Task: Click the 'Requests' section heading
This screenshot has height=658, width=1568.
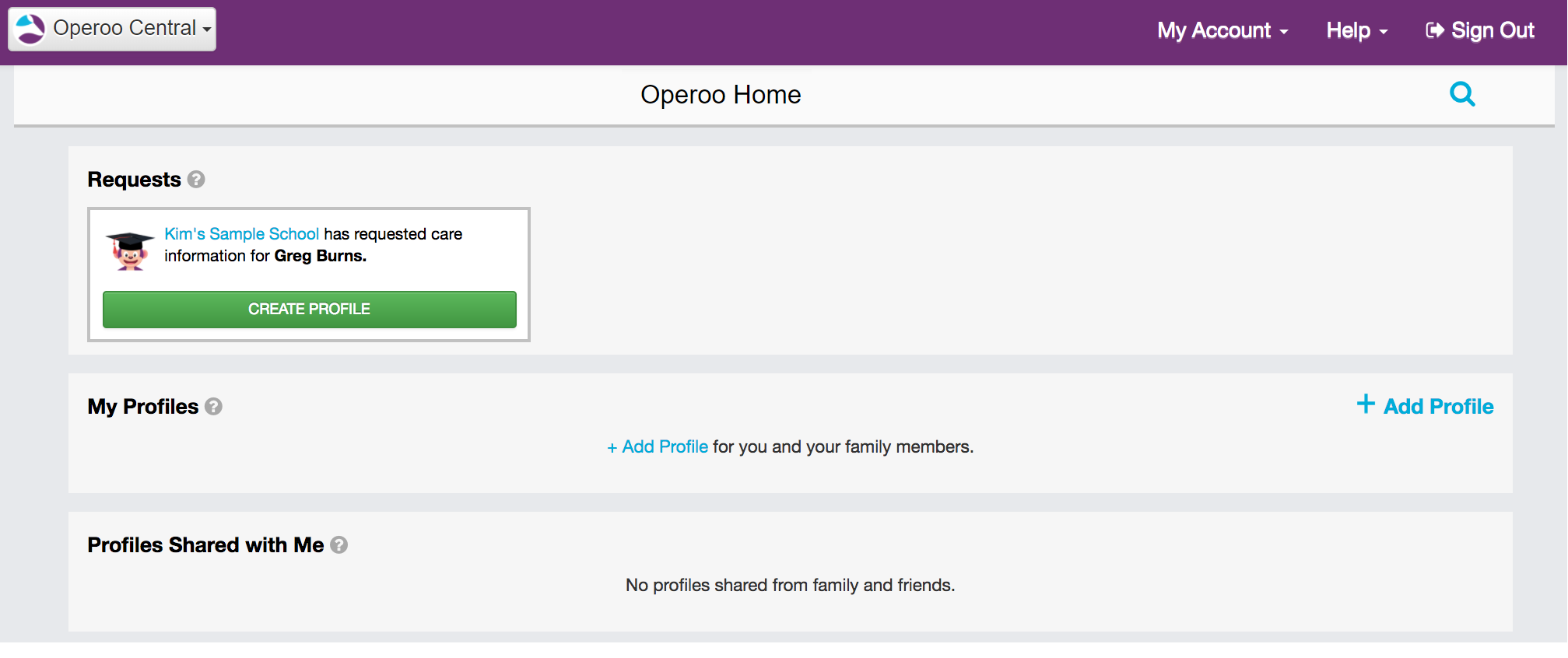Action: click(x=134, y=180)
